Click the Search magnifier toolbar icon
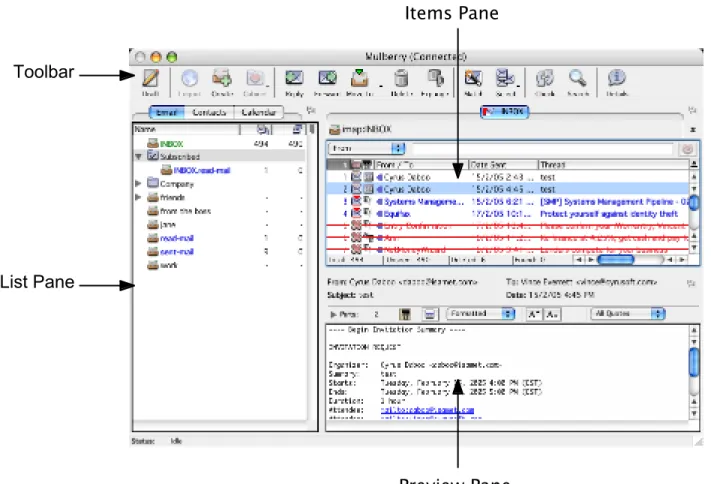Screen dimensions: 711x484 click(578, 78)
